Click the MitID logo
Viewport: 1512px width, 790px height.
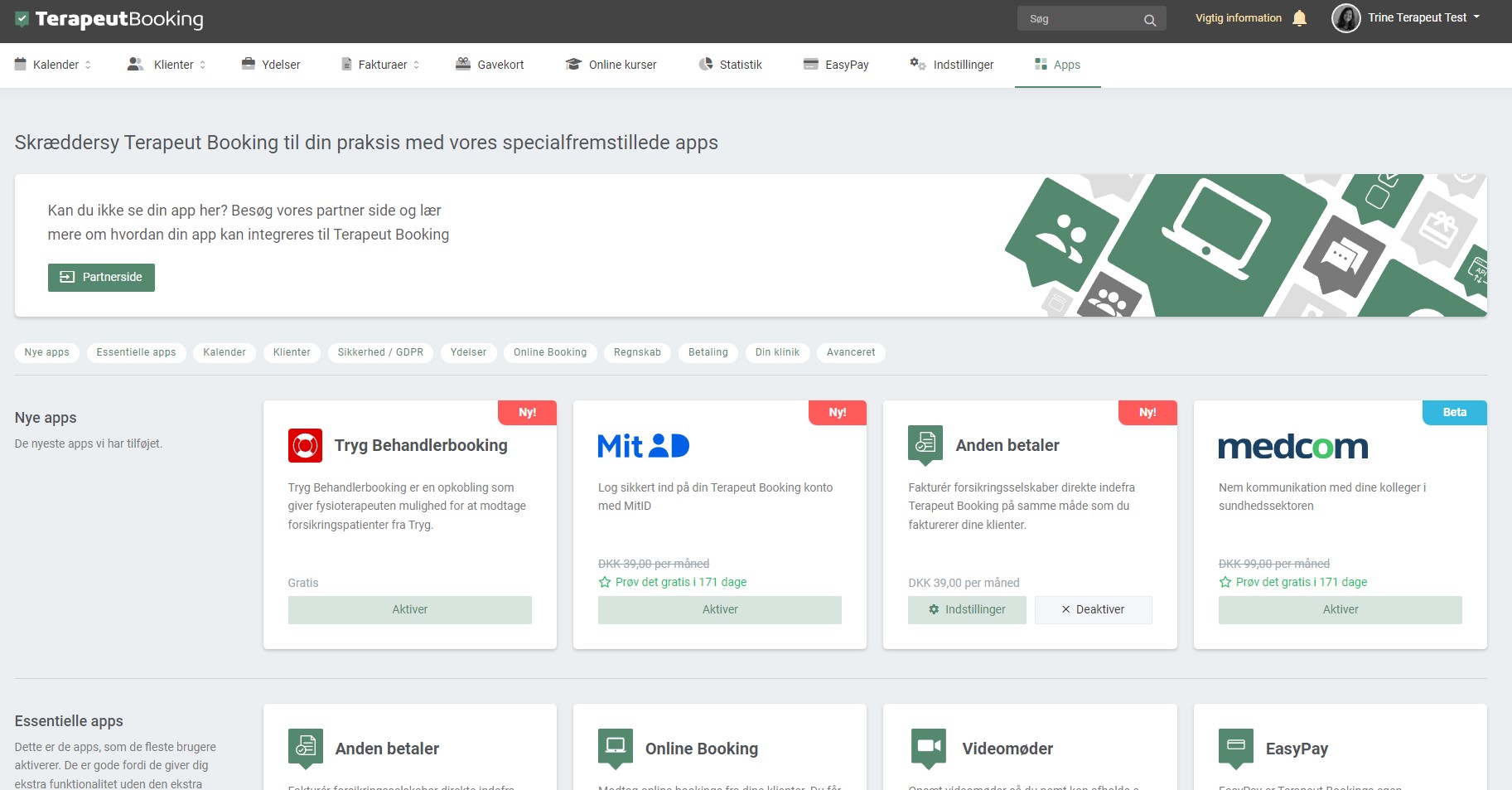pyautogui.click(x=644, y=446)
